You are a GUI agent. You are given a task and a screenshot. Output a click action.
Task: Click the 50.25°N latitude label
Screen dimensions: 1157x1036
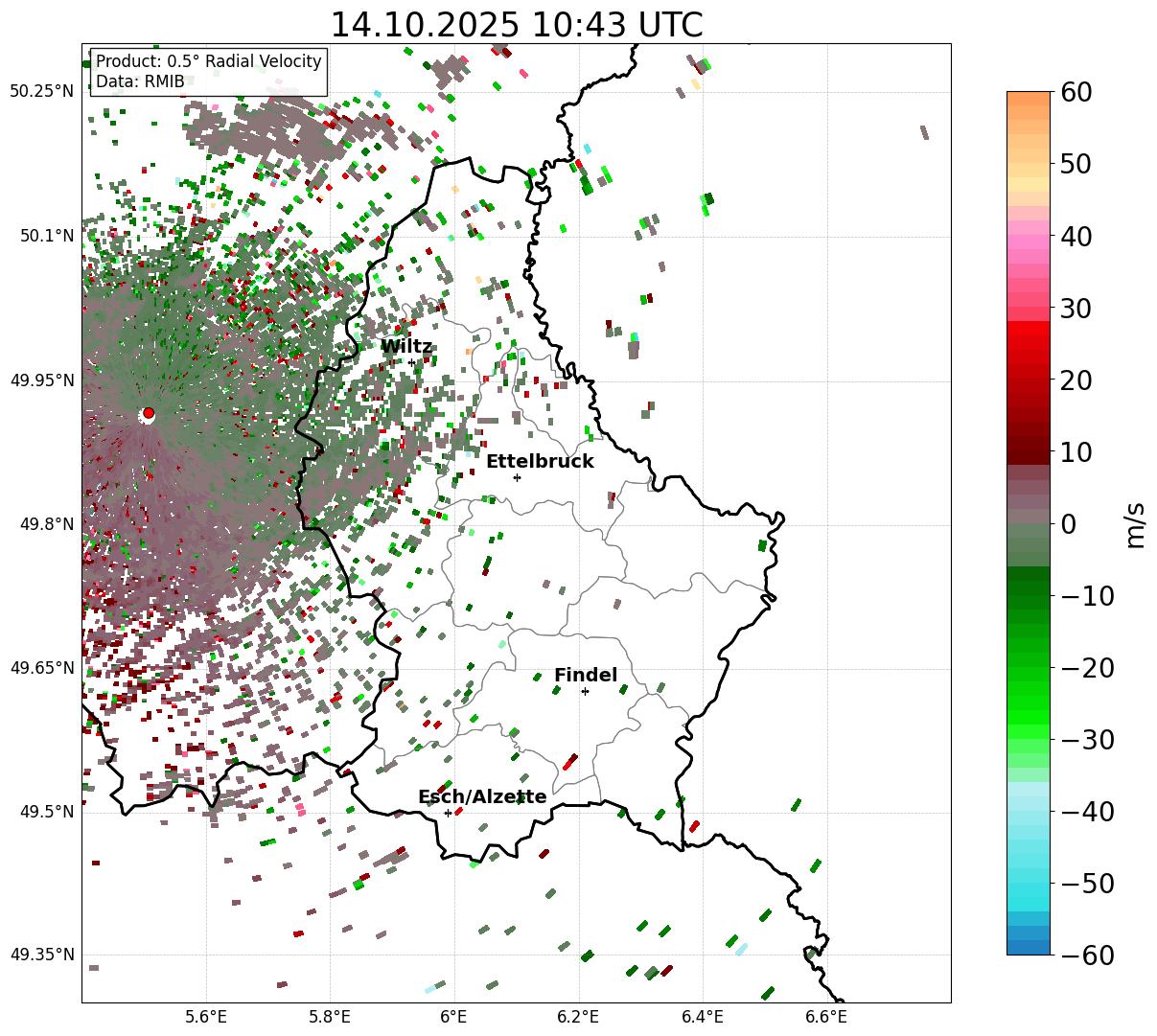click(42, 92)
